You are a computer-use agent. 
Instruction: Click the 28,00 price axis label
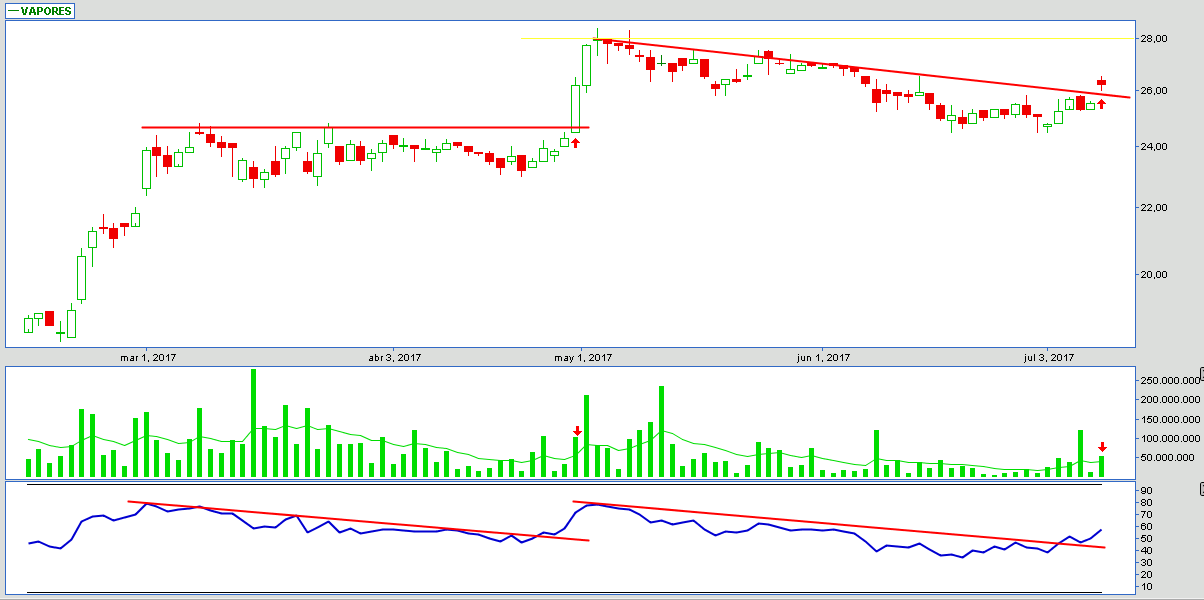pyautogui.click(x=1153, y=38)
